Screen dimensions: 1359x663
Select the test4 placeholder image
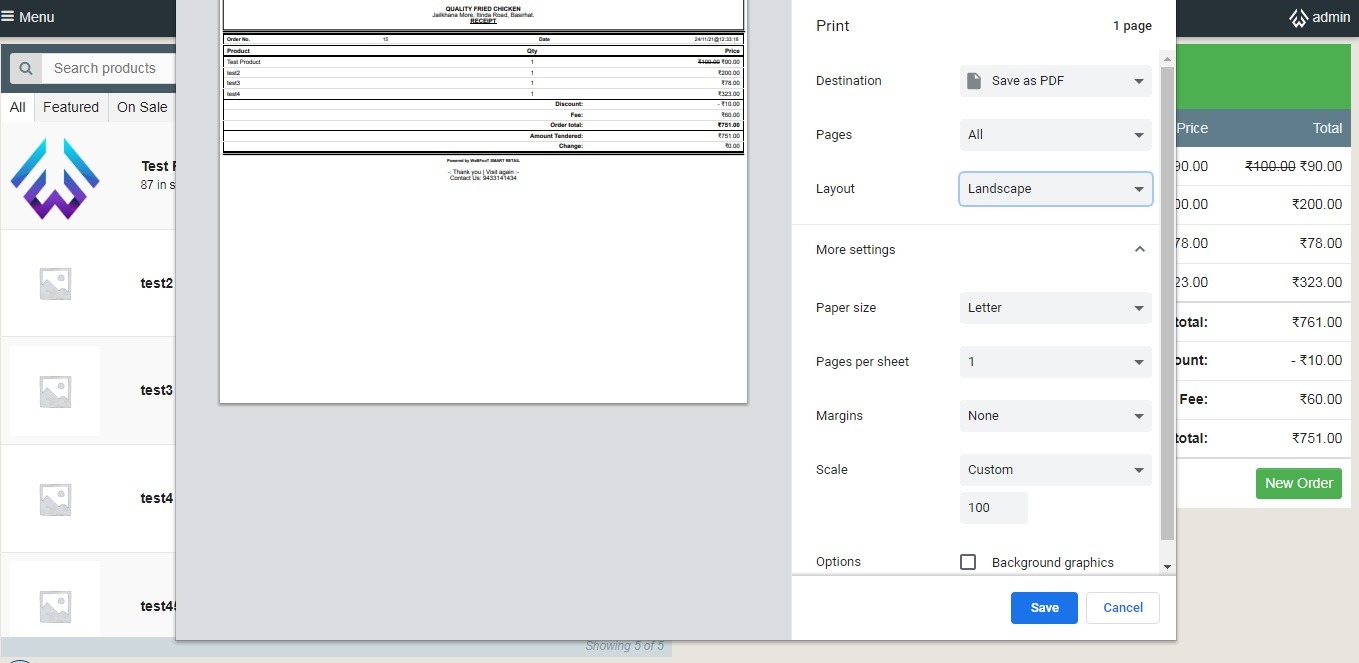55,498
